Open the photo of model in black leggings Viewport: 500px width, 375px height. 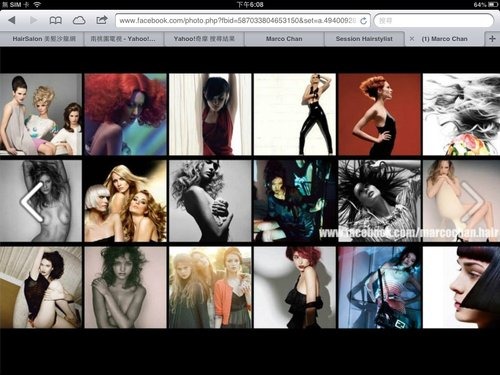(295, 114)
